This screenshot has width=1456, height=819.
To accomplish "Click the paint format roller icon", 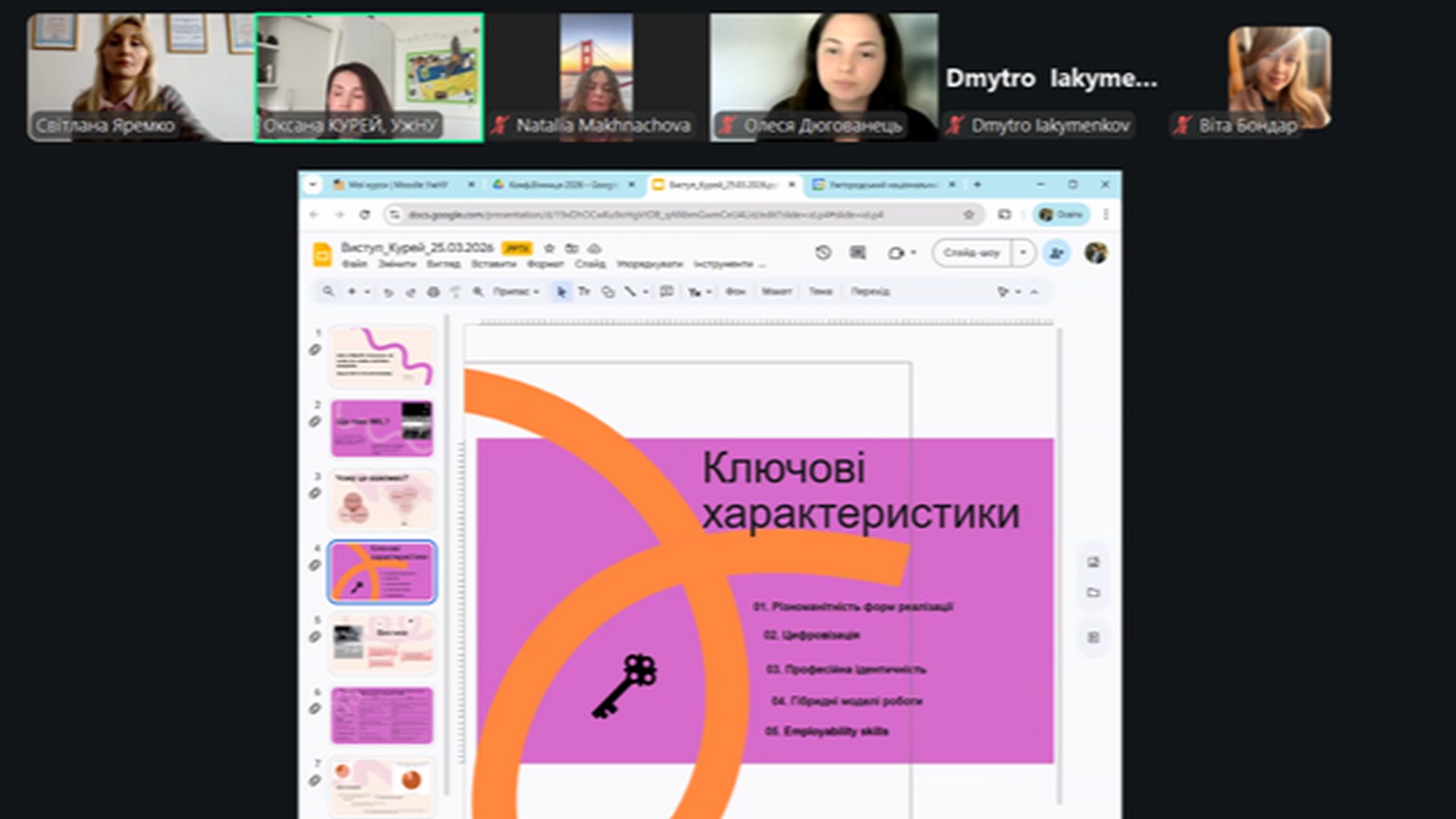I will pyautogui.click(x=455, y=292).
